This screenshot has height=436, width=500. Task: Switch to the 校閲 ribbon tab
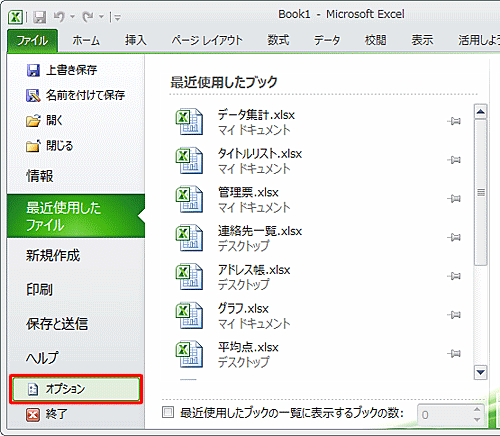coord(375,40)
